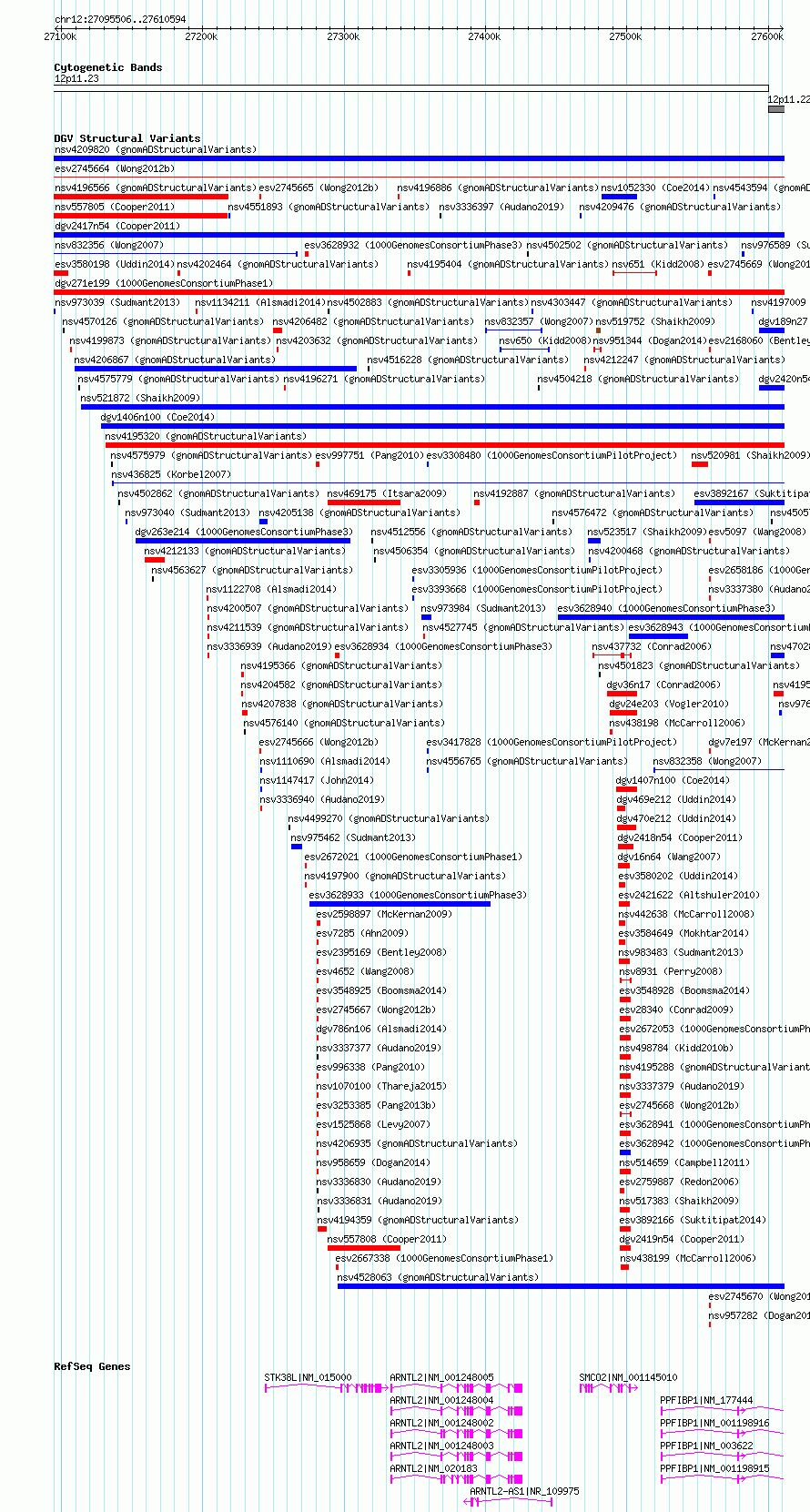This screenshot has height=1512, width=810.
Task: Select the Cytogenetic Bands track heading
Action: pyautogui.click(x=108, y=67)
